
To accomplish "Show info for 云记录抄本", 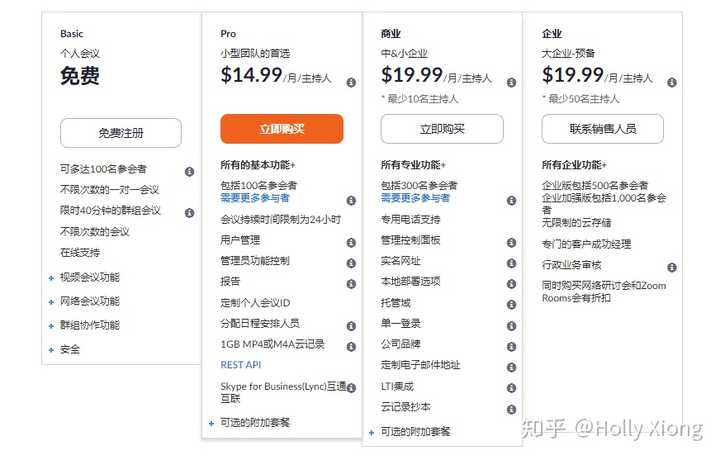I will tap(512, 410).
